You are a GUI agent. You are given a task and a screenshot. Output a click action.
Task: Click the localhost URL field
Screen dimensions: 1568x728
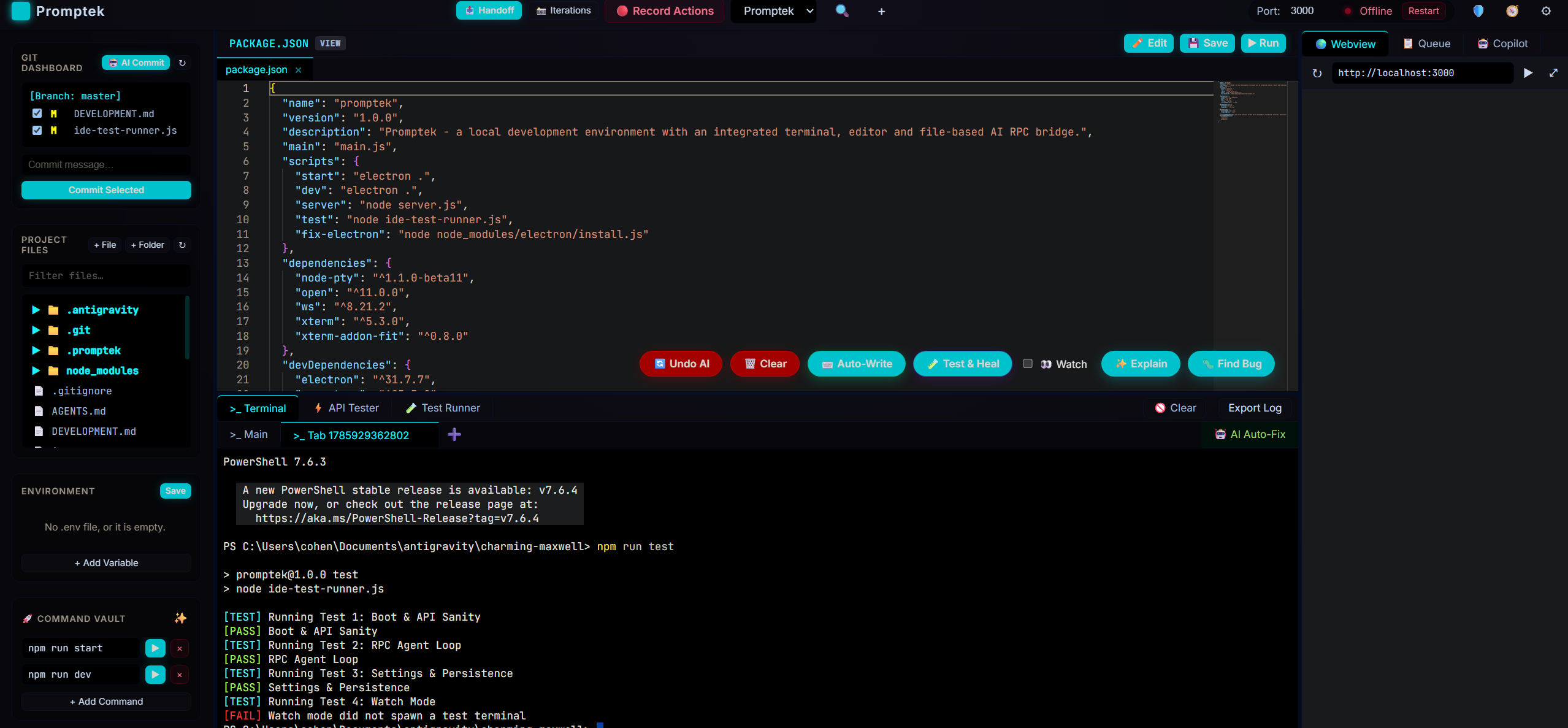click(1421, 73)
